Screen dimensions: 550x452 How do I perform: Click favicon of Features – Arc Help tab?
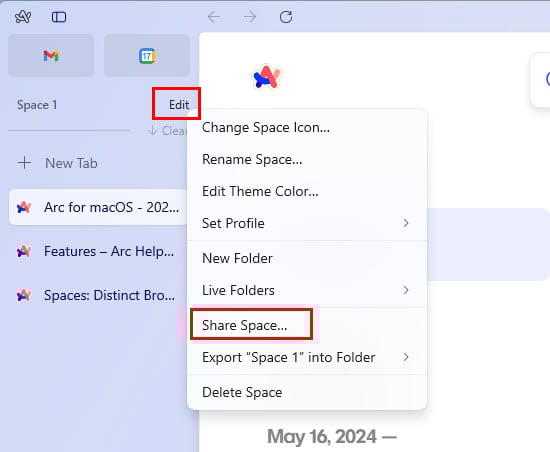pyautogui.click(x=24, y=251)
